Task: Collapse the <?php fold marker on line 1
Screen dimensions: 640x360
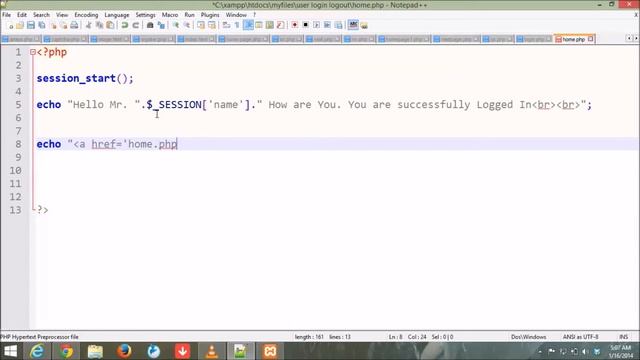Action: [x=33, y=52]
